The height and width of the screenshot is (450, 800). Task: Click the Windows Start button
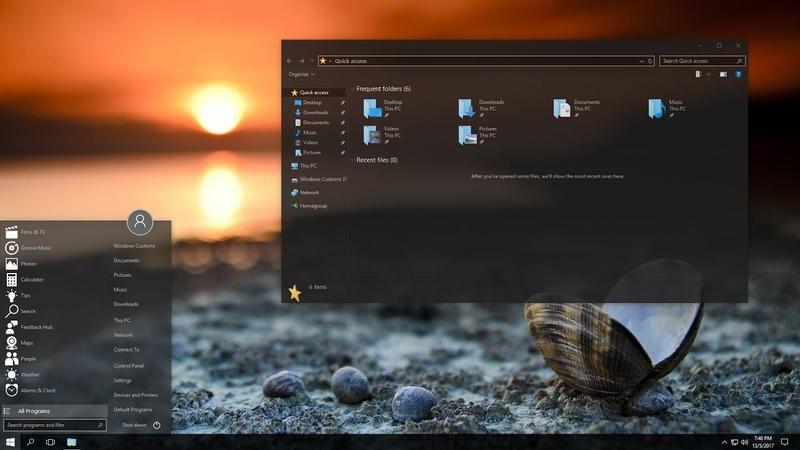tap(10, 442)
